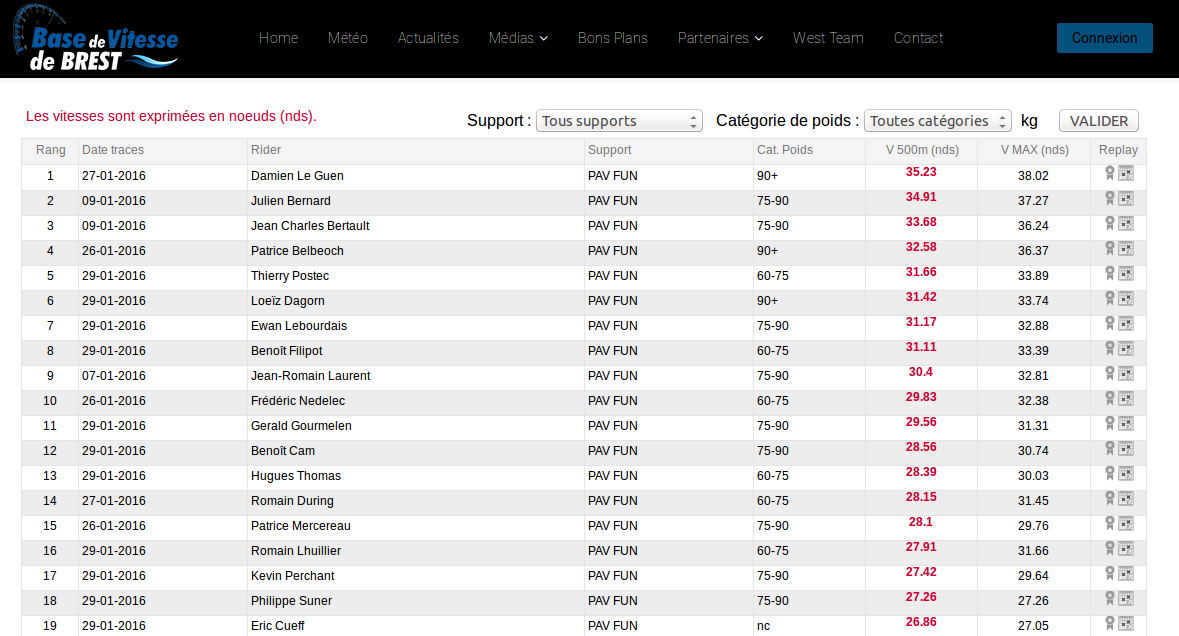Expand the Partenaires menu
The width and height of the screenshot is (1179, 636).
click(720, 38)
